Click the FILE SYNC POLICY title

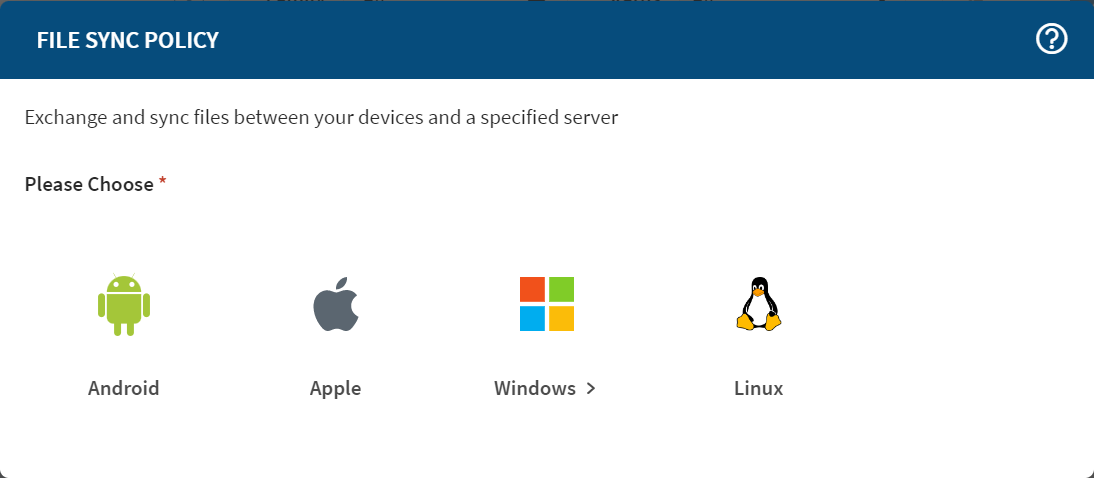tap(128, 41)
